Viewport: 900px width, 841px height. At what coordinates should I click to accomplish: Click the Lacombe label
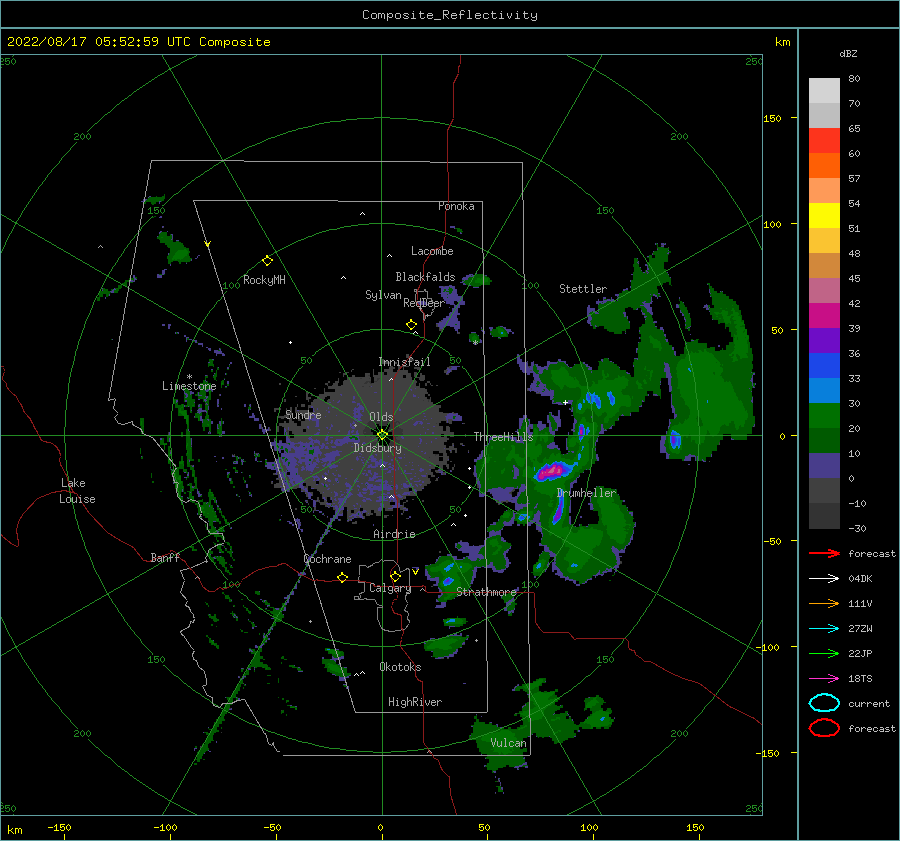pyautogui.click(x=432, y=251)
